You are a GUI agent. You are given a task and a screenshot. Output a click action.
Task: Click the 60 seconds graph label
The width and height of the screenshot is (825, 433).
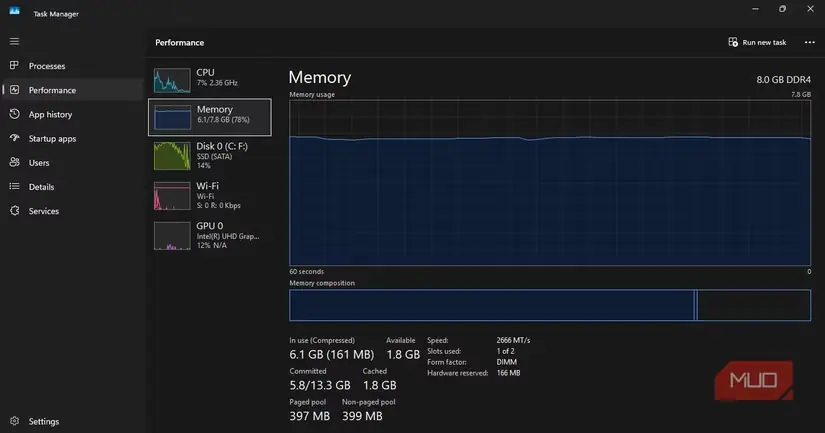[x=306, y=271]
